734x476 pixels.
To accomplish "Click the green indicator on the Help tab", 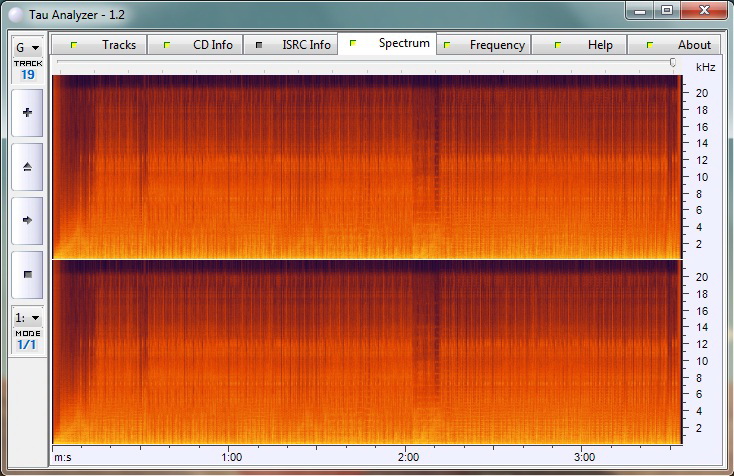I will [x=558, y=45].
